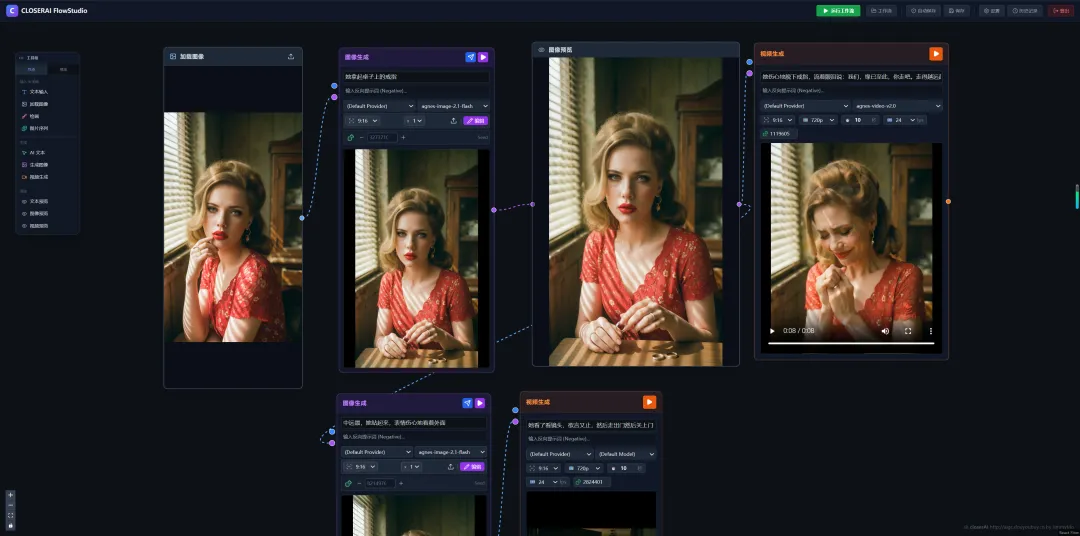Click large preview image in image preview node
Image resolution: width=1080 pixels, height=536 pixels.
[636, 212]
